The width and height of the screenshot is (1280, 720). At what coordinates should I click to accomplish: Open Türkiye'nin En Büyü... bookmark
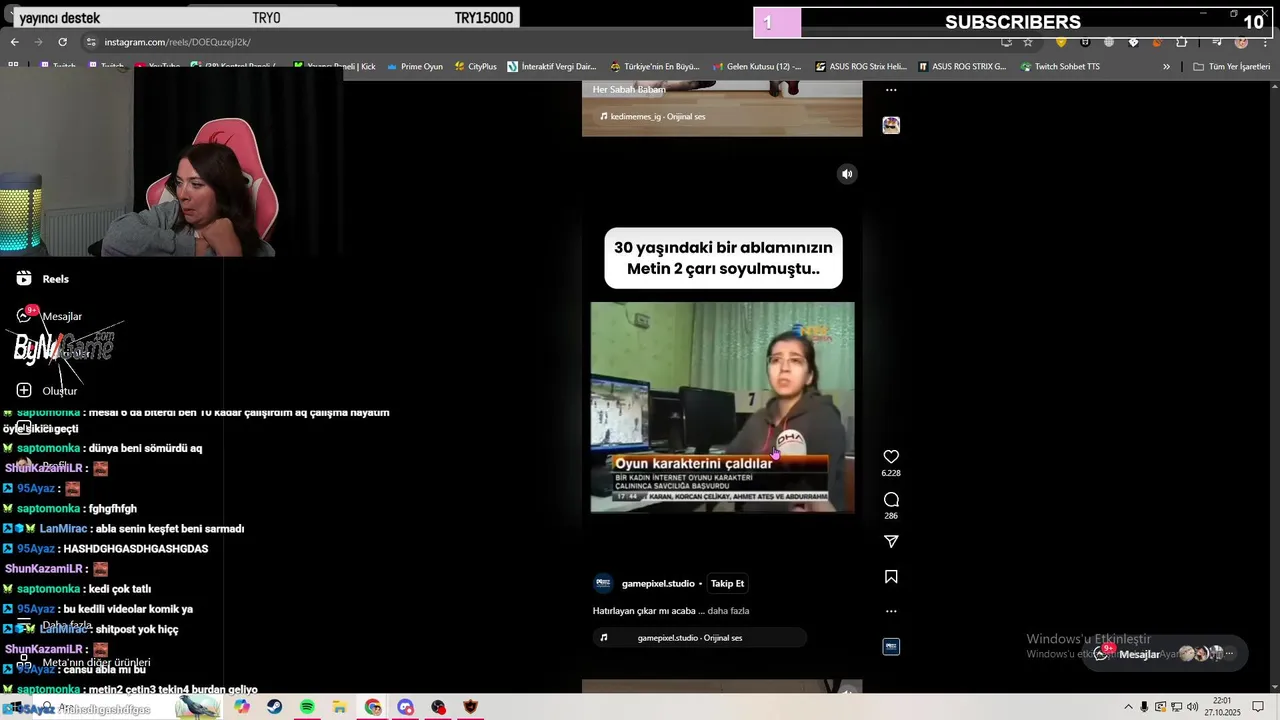pos(654,67)
